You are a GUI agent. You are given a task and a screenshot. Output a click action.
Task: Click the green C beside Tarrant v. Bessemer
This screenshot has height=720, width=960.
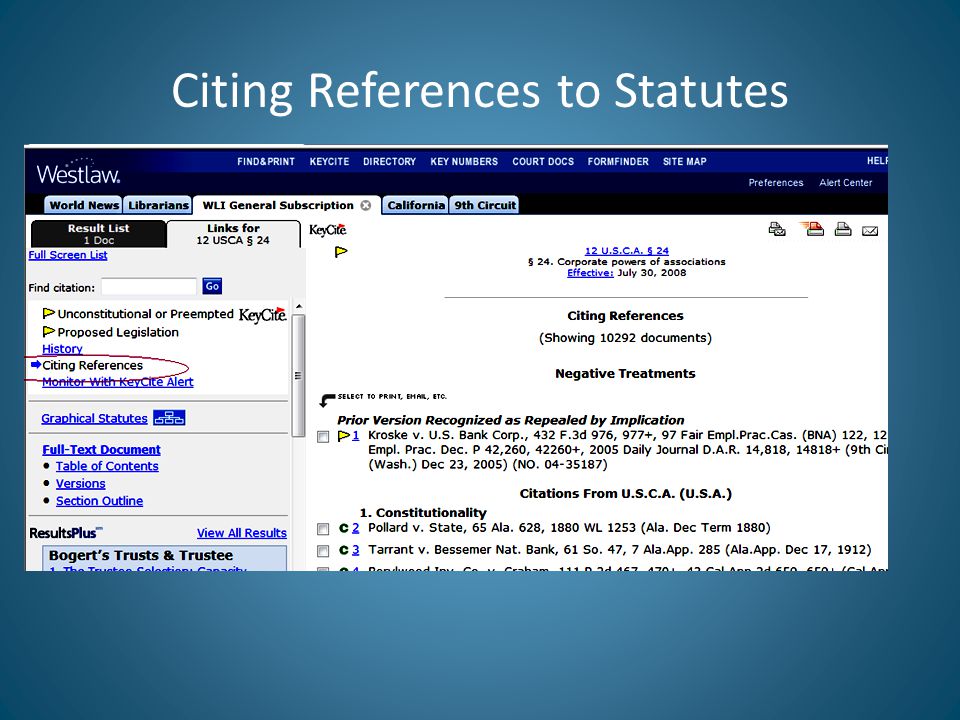[x=343, y=550]
